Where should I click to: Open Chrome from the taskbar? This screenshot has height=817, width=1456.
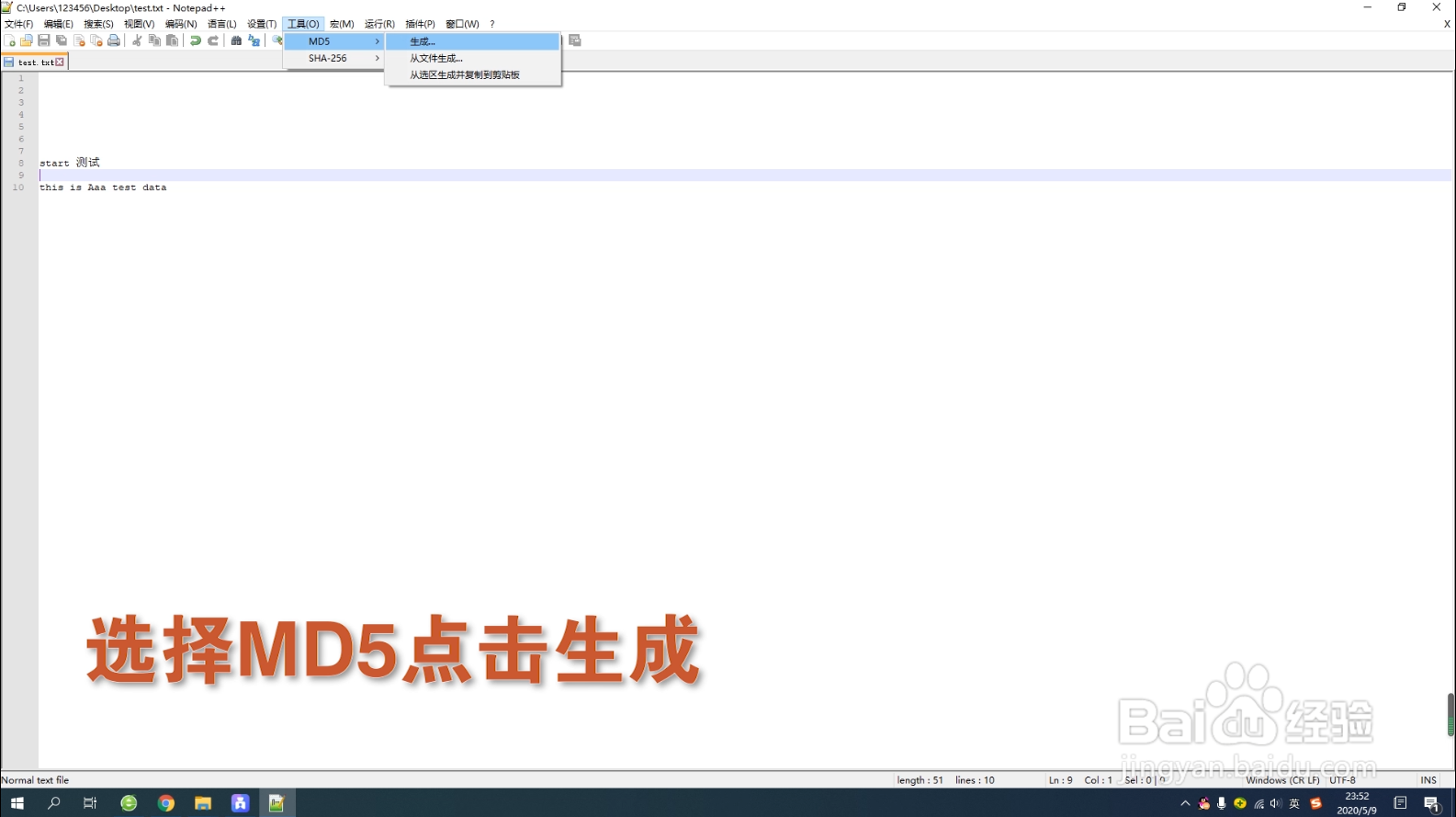[166, 803]
